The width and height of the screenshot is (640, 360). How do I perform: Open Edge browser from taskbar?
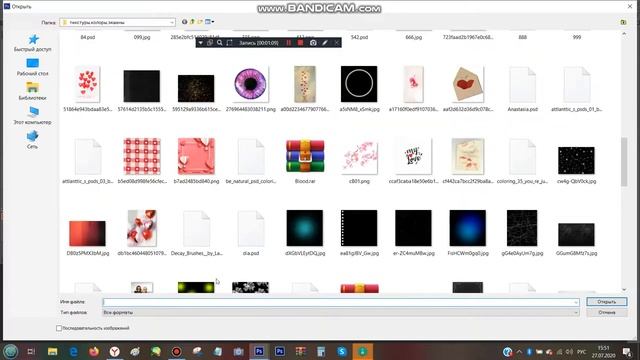pyautogui.click(x=73, y=351)
